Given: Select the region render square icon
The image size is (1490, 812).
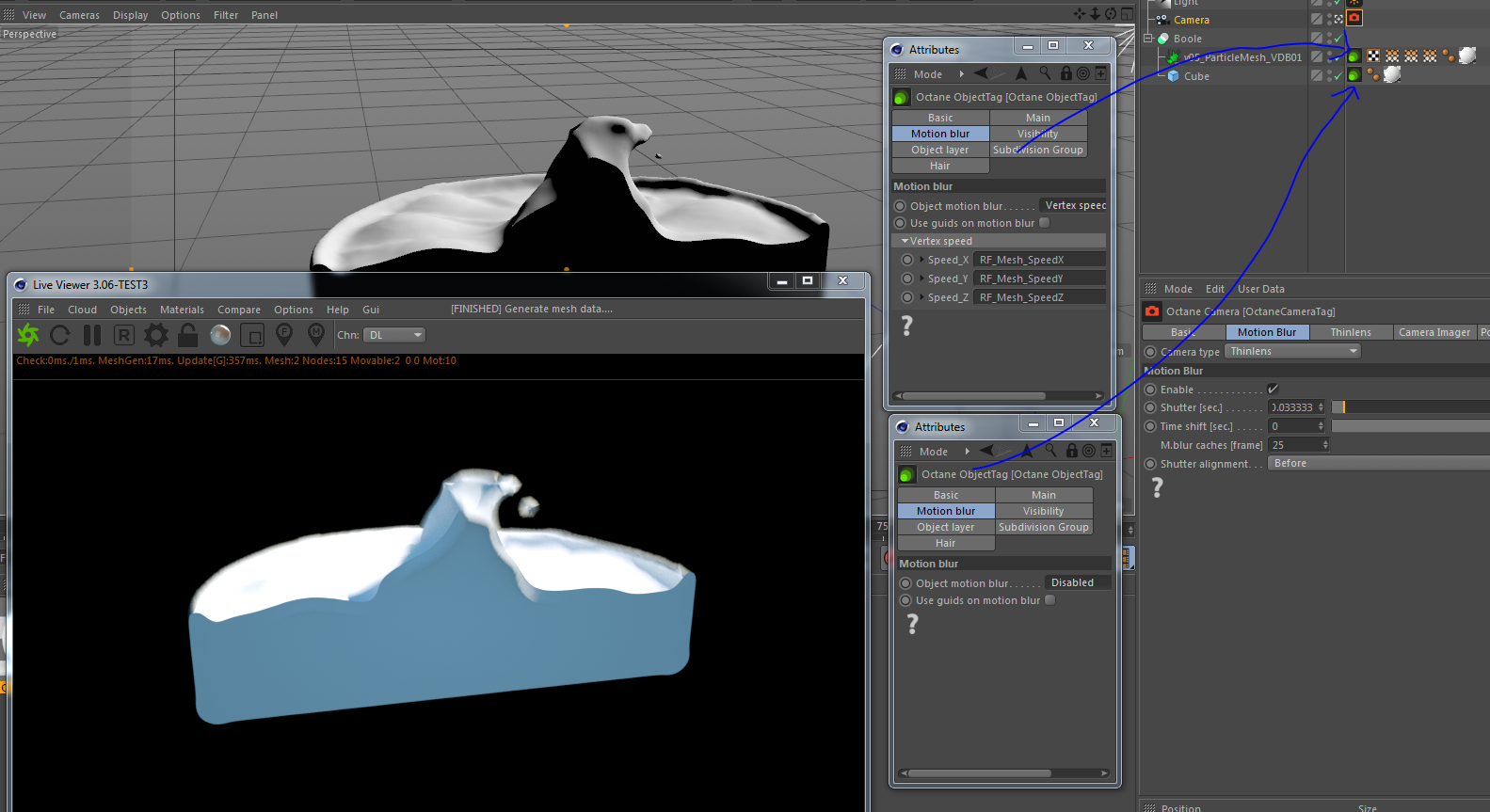Looking at the screenshot, I should 252,335.
